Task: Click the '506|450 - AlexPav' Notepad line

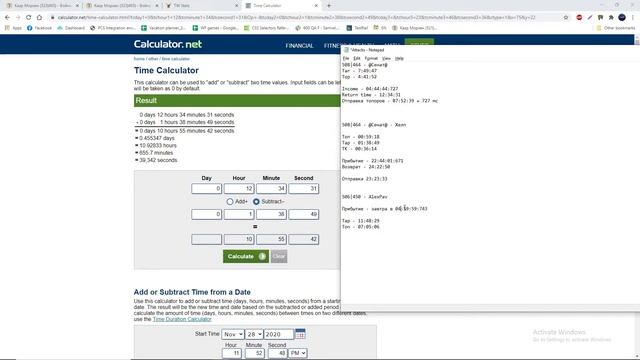Action: 365,197
